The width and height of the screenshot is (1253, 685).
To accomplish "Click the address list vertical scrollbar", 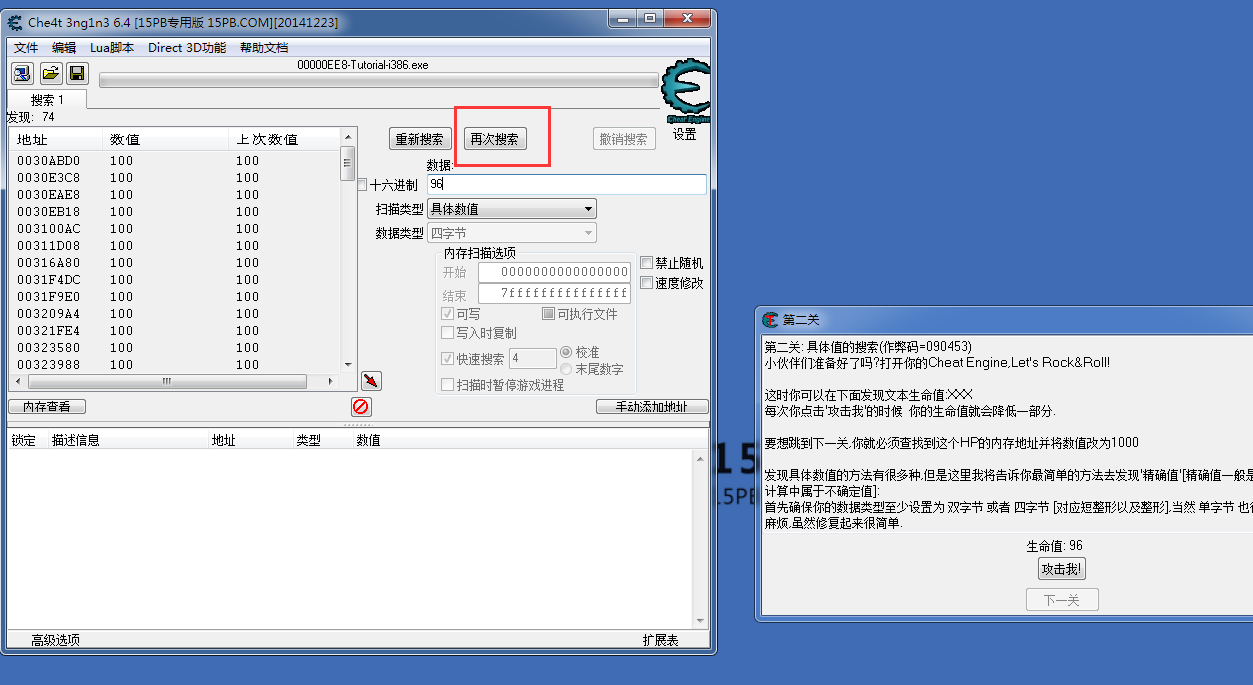I will point(348,251).
